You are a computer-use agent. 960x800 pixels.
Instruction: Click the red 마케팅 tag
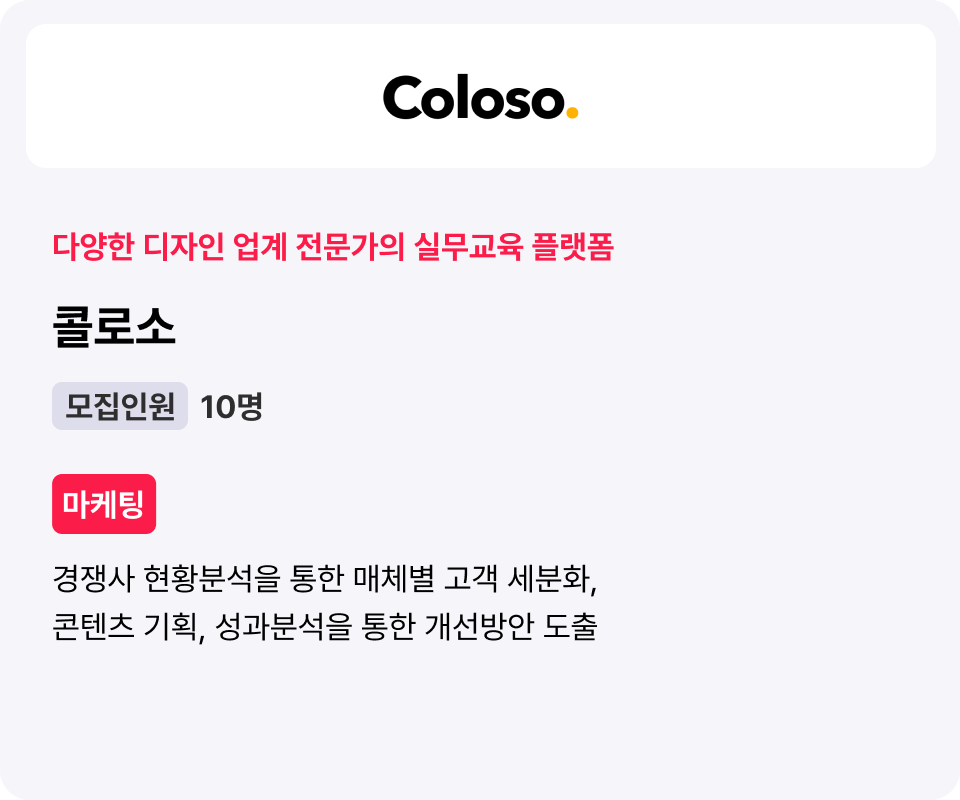(x=104, y=504)
